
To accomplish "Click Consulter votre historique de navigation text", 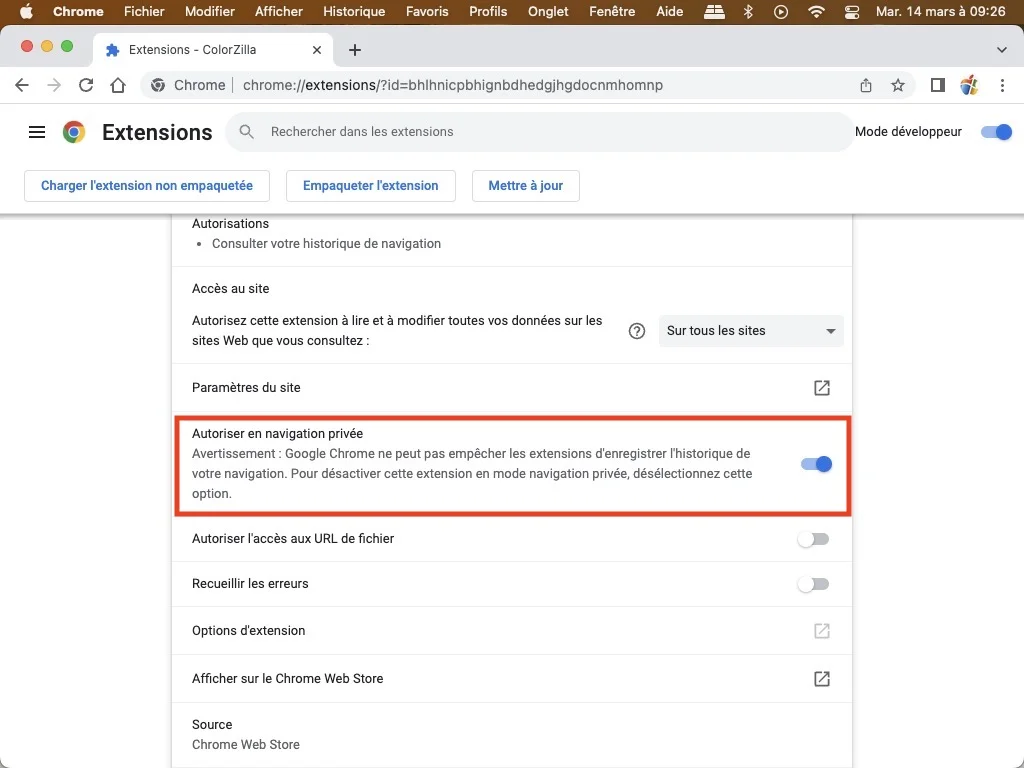I will pyautogui.click(x=326, y=244).
